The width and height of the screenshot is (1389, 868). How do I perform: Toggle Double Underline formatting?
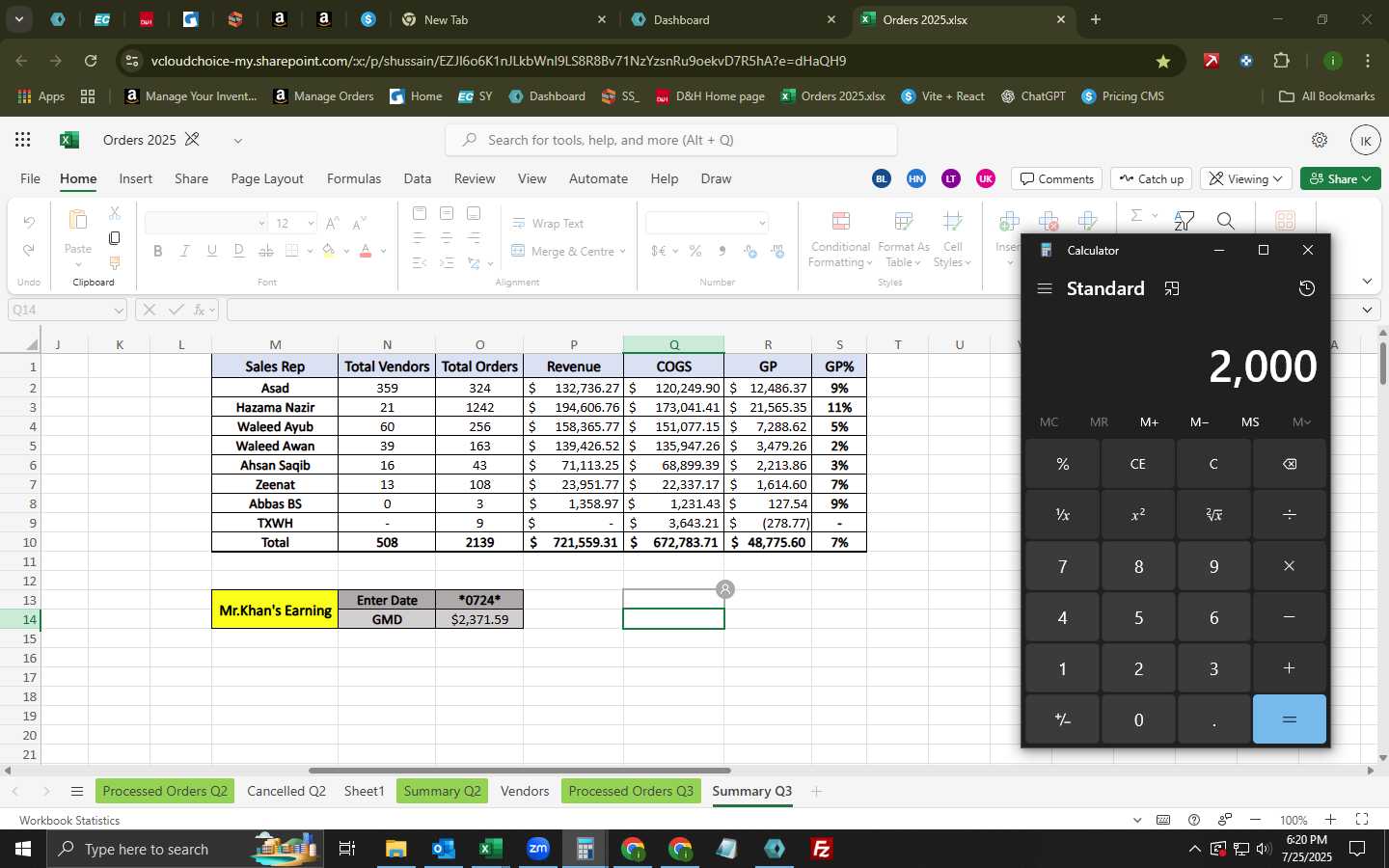(x=238, y=251)
